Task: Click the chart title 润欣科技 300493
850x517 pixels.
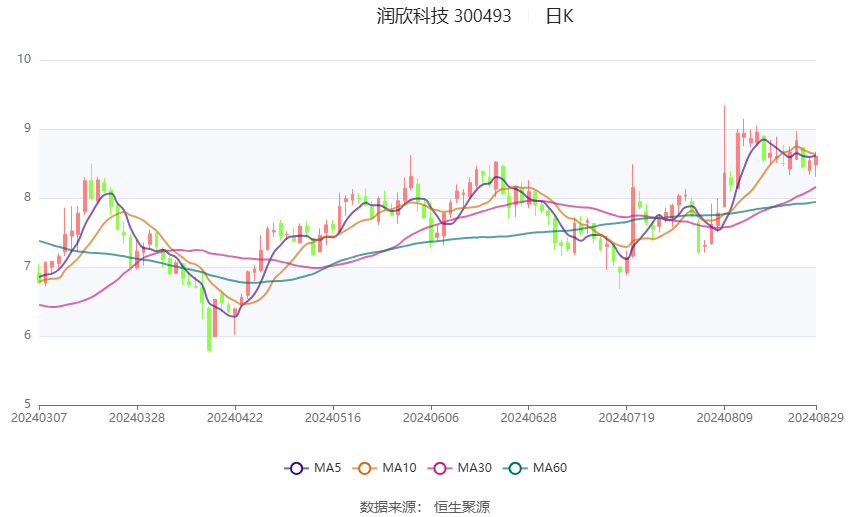Action: (x=444, y=16)
